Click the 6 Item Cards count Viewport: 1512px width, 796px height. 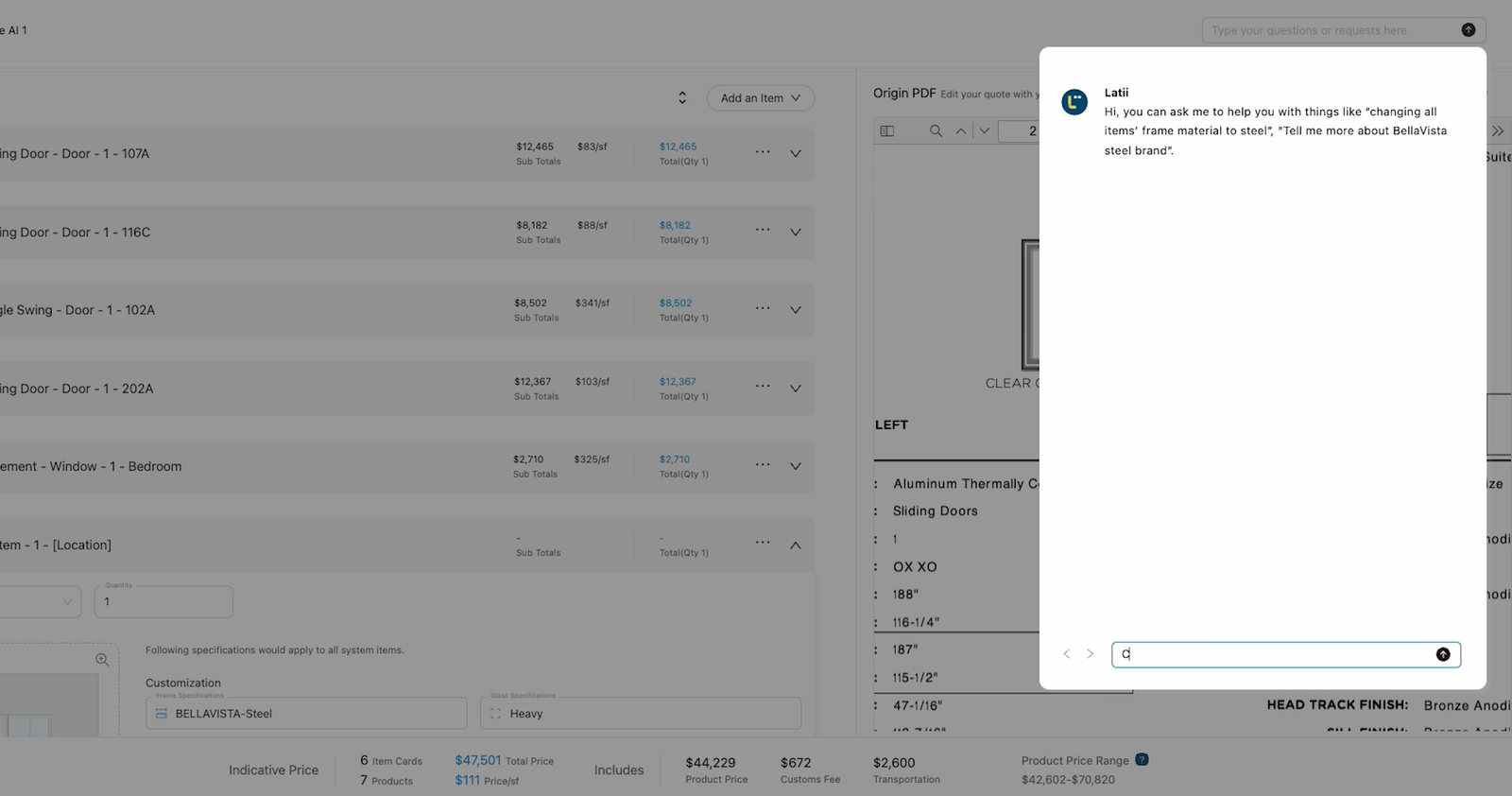[x=391, y=760]
